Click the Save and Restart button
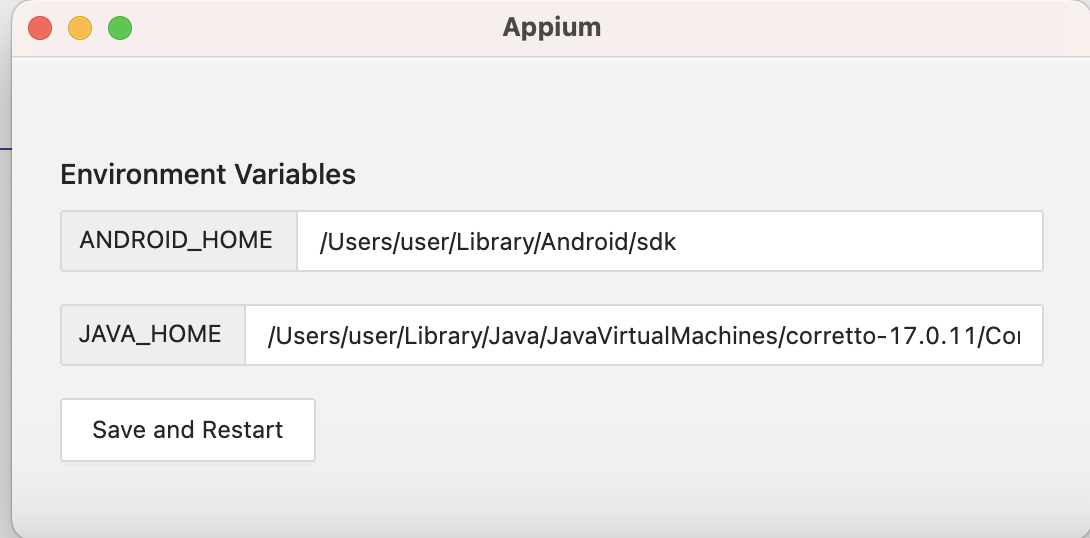The width and height of the screenshot is (1090, 538). (188, 430)
